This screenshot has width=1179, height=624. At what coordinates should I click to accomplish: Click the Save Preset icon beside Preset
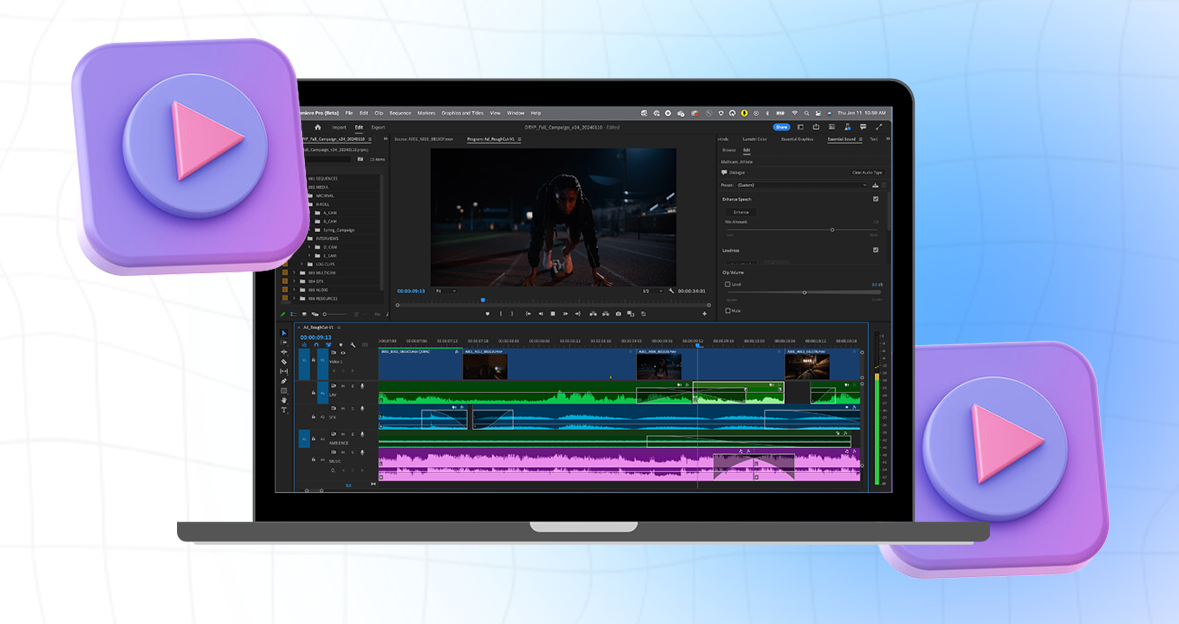(x=876, y=185)
